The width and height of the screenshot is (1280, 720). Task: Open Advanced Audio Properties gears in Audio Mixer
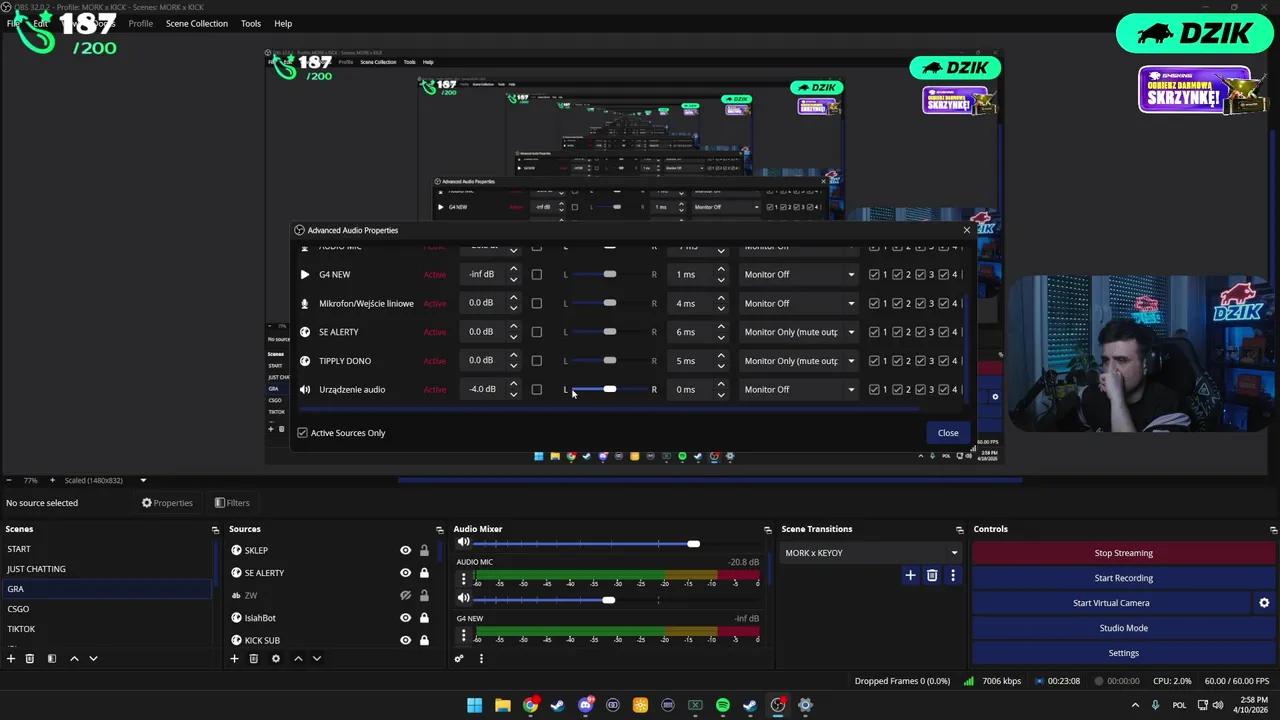point(459,659)
